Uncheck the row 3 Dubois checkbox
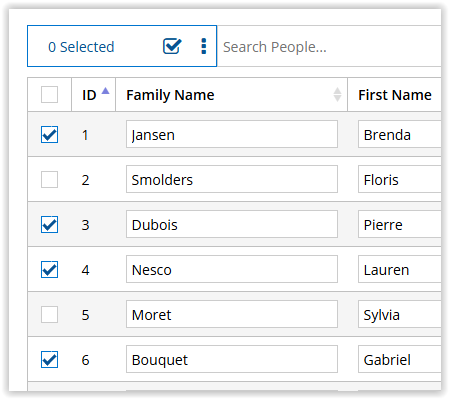This screenshot has height=399, width=449. (x=49, y=225)
